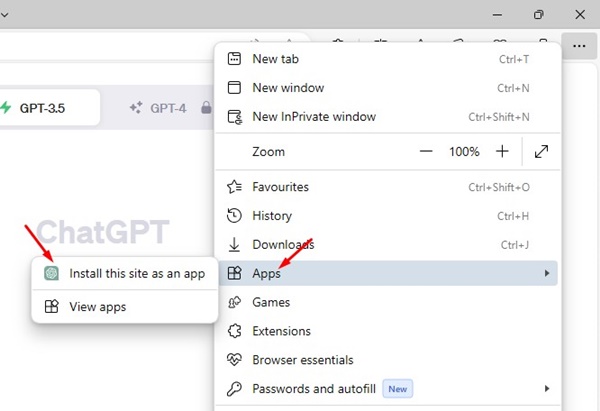Click the View apps grid icon
600x411 pixels.
tap(51, 307)
